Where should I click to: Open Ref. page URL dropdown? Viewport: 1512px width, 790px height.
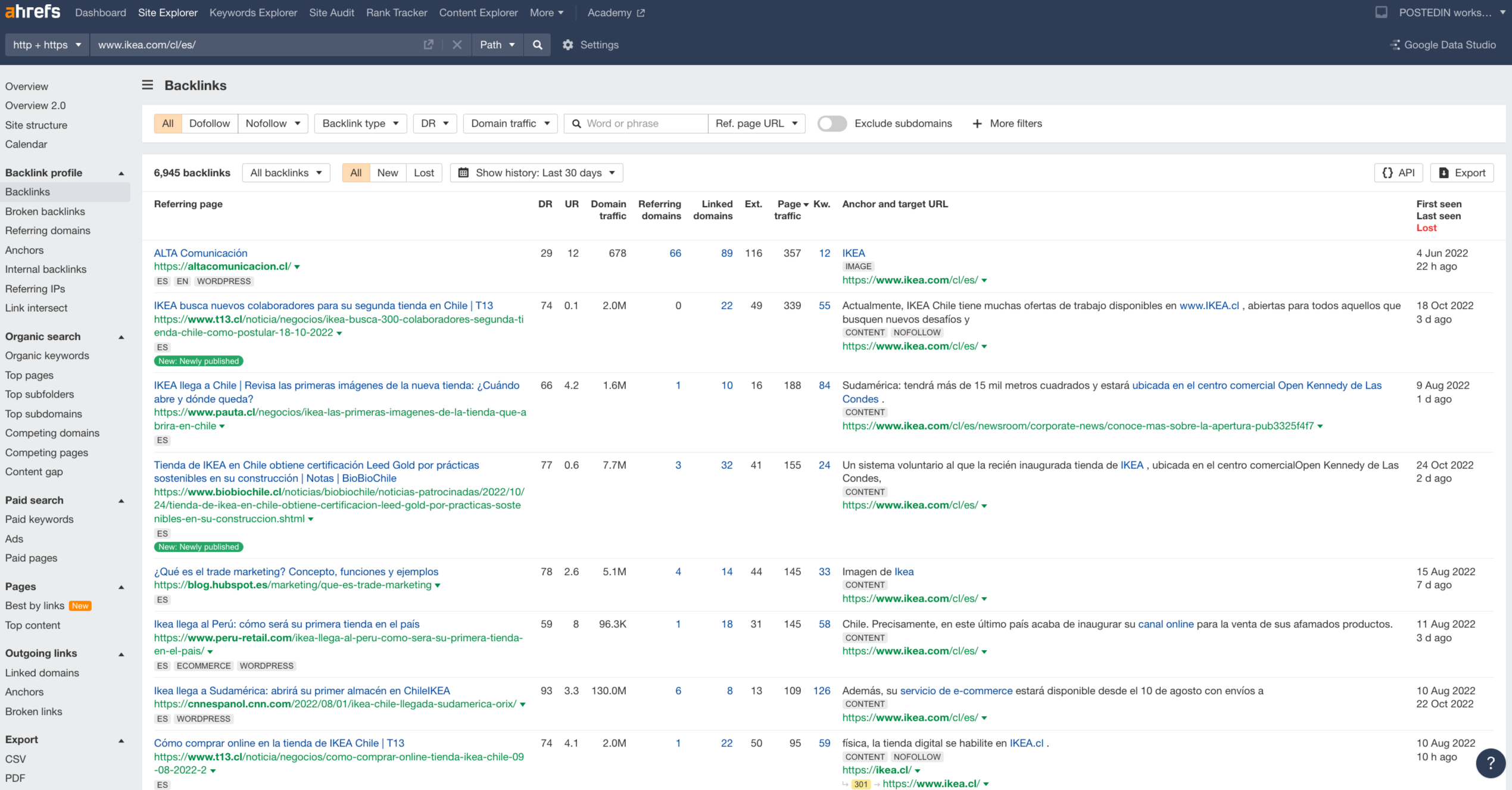point(756,123)
